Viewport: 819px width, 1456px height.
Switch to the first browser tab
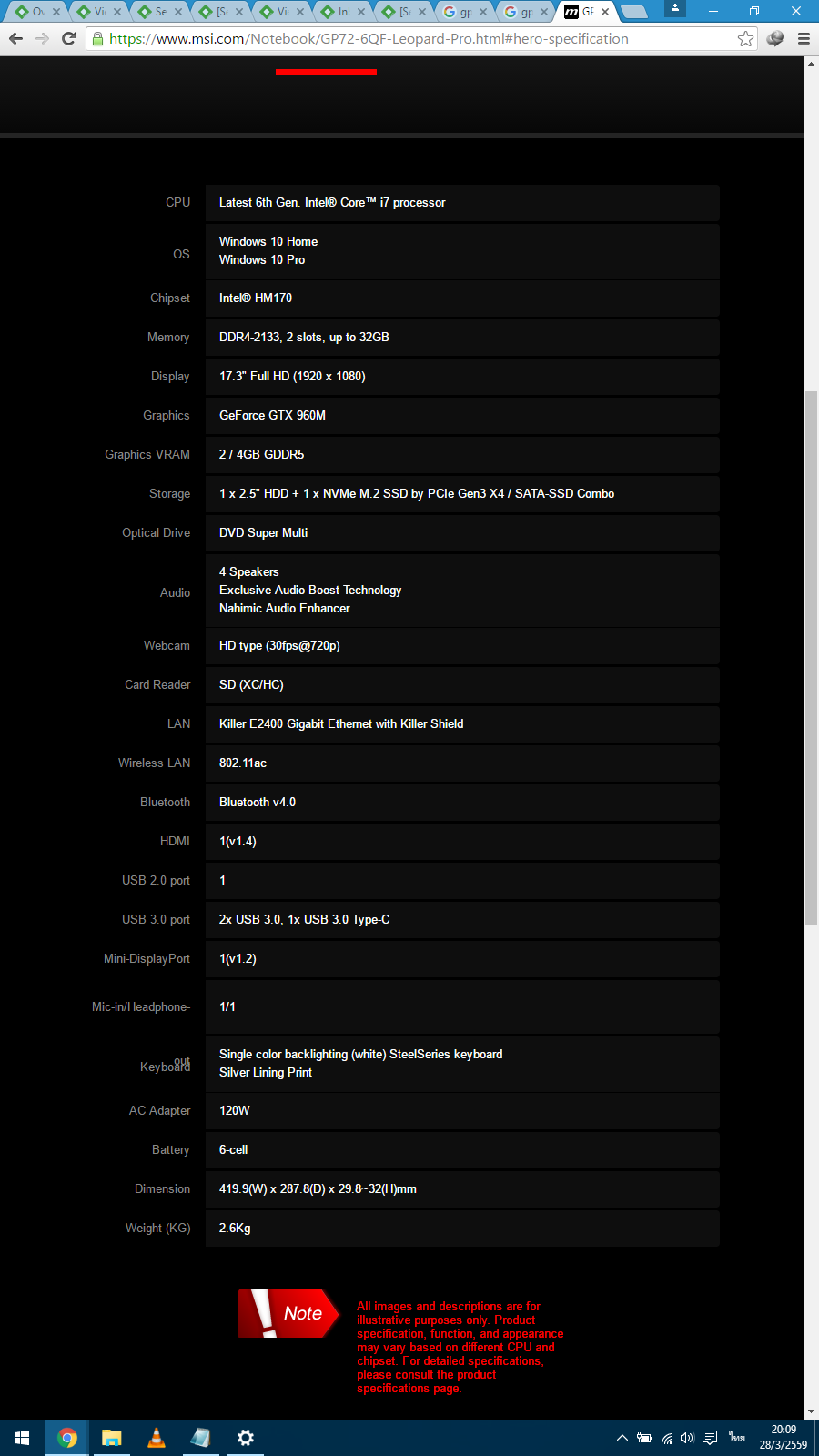(x=35, y=12)
